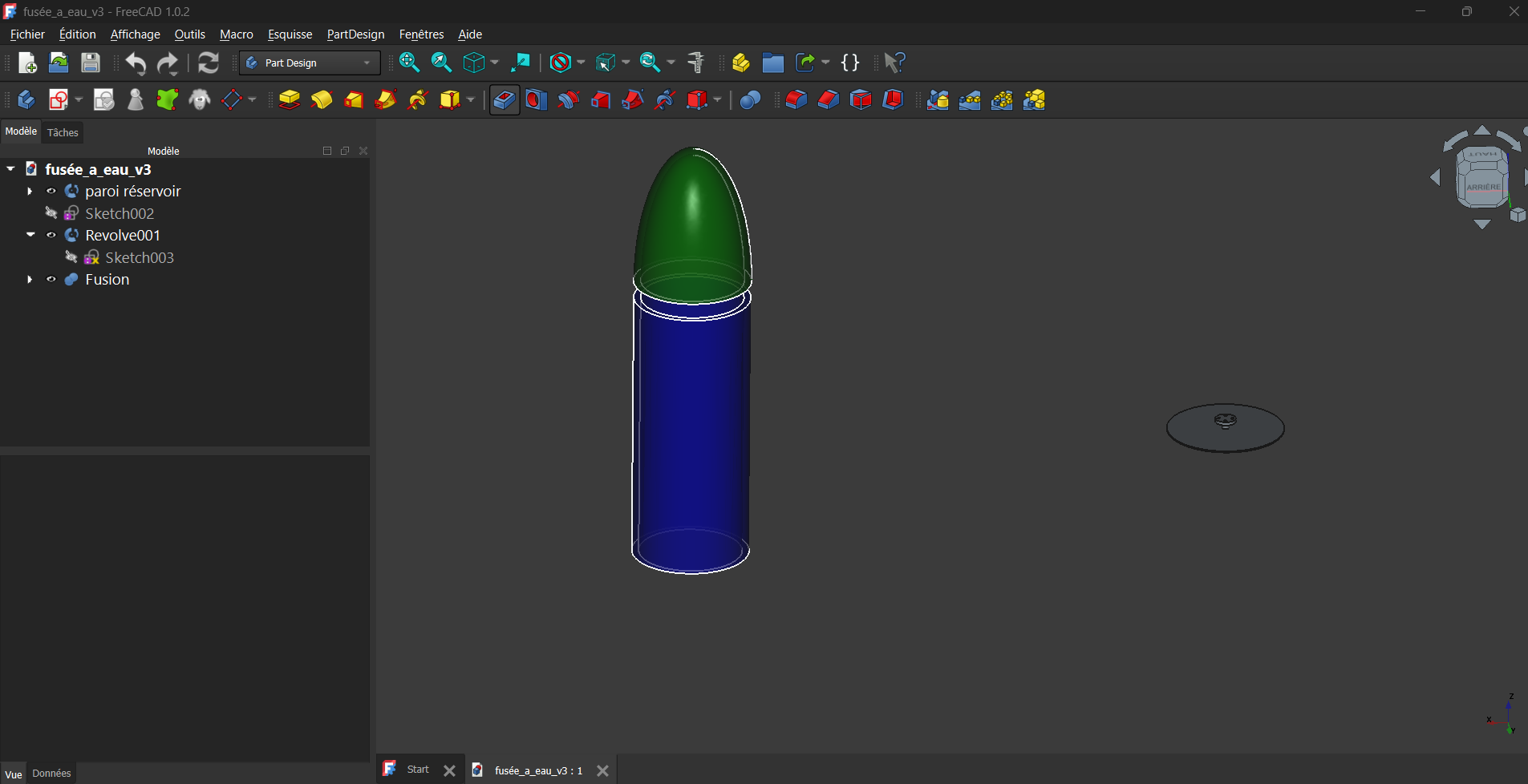Open the Part Design workbench dropdown
Viewport: 1528px width, 784px height.
(310, 63)
